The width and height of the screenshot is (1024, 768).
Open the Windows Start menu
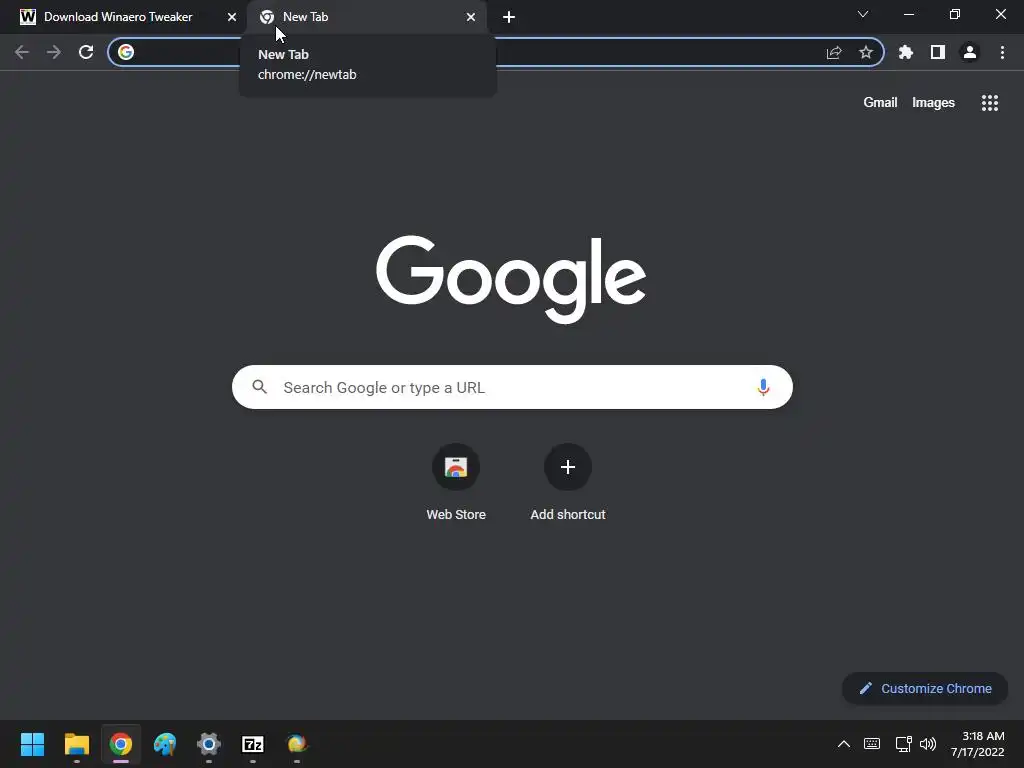[32, 744]
